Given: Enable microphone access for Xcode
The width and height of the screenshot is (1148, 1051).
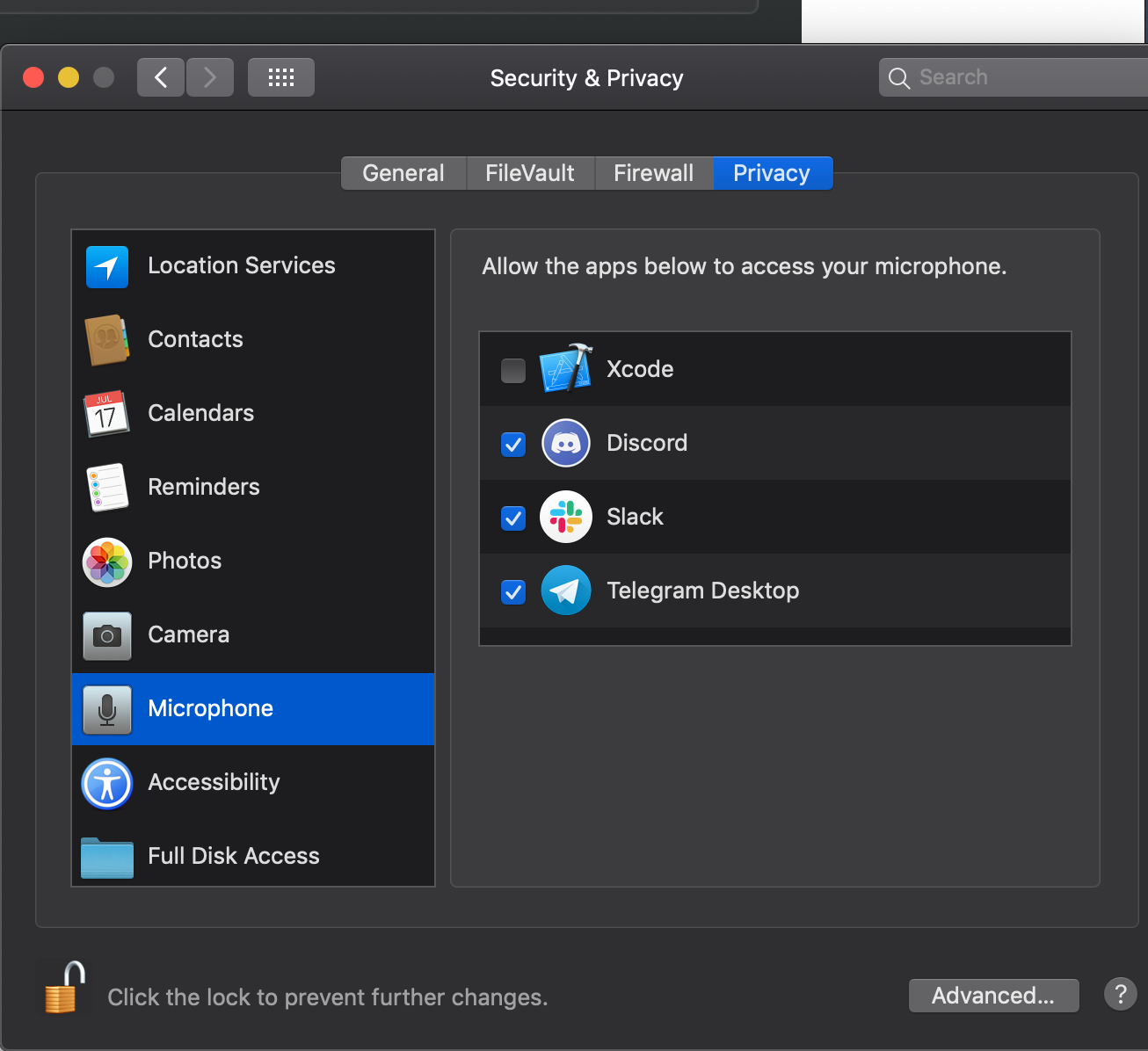Looking at the screenshot, I should click(512, 370).
